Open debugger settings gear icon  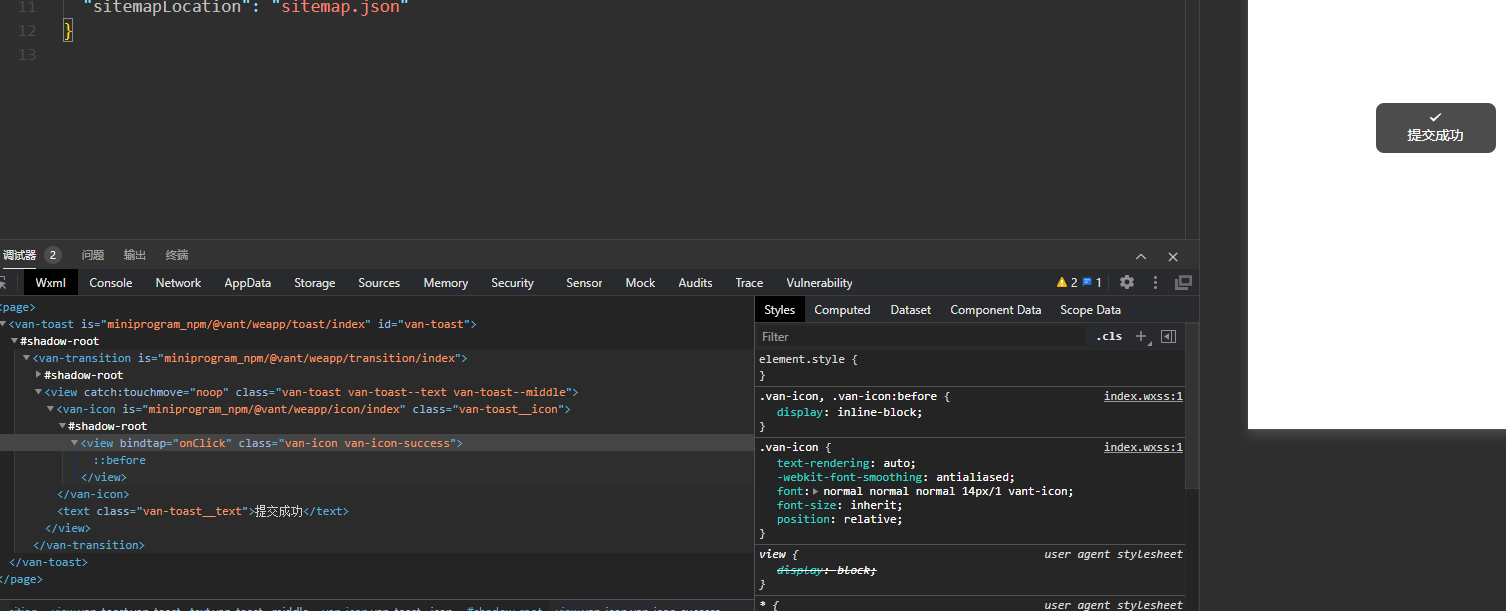coord(1127,283)
